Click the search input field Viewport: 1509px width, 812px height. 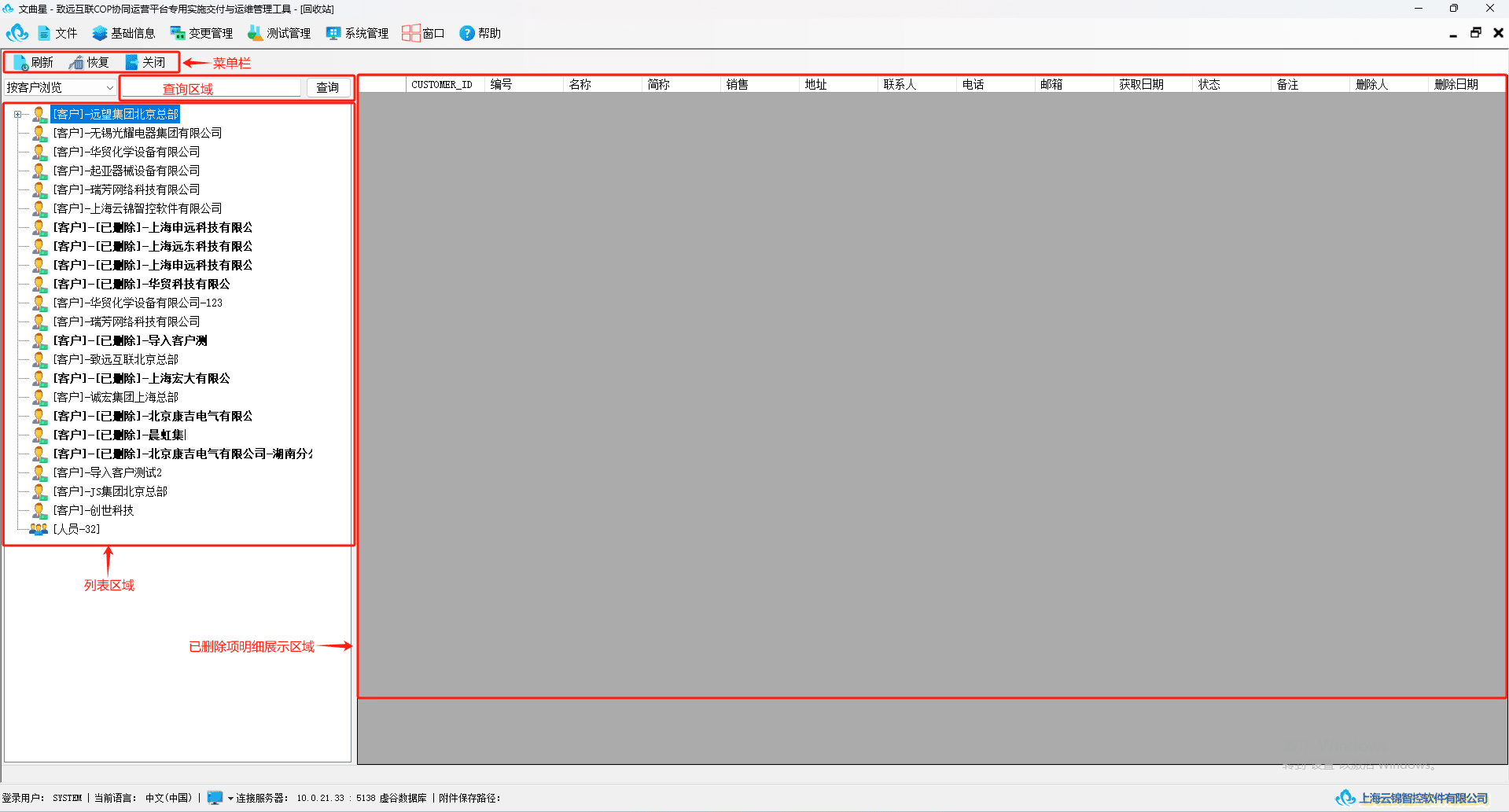click(x=211, y=87)
